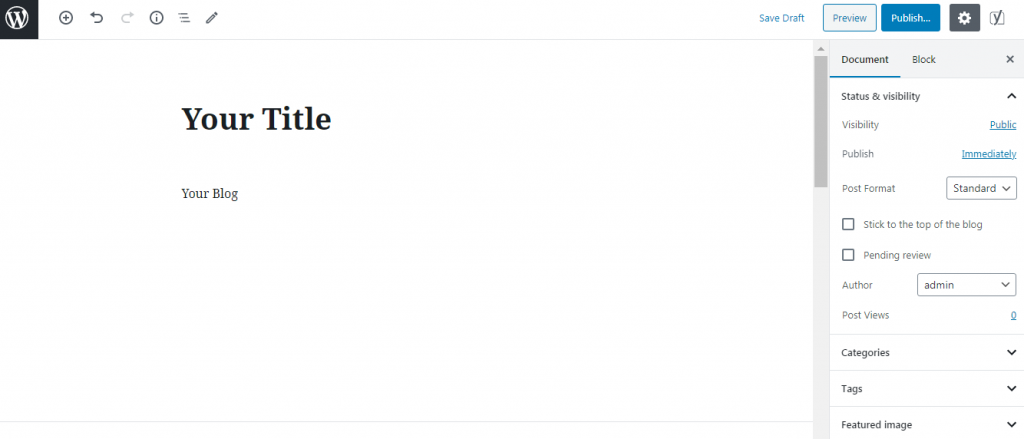Select the pencil tools icon
Screen dimensions: 1024x439
212,18
